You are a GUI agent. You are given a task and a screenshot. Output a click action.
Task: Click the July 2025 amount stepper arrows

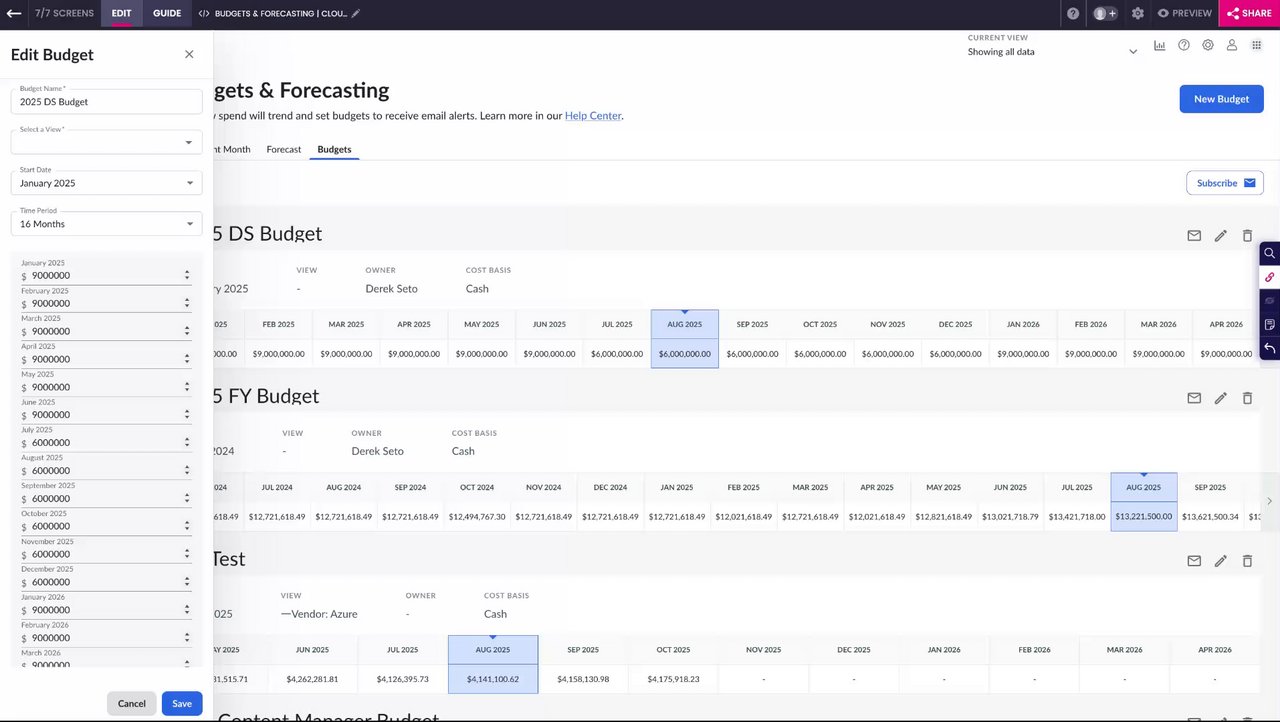(x=187, y=442)
